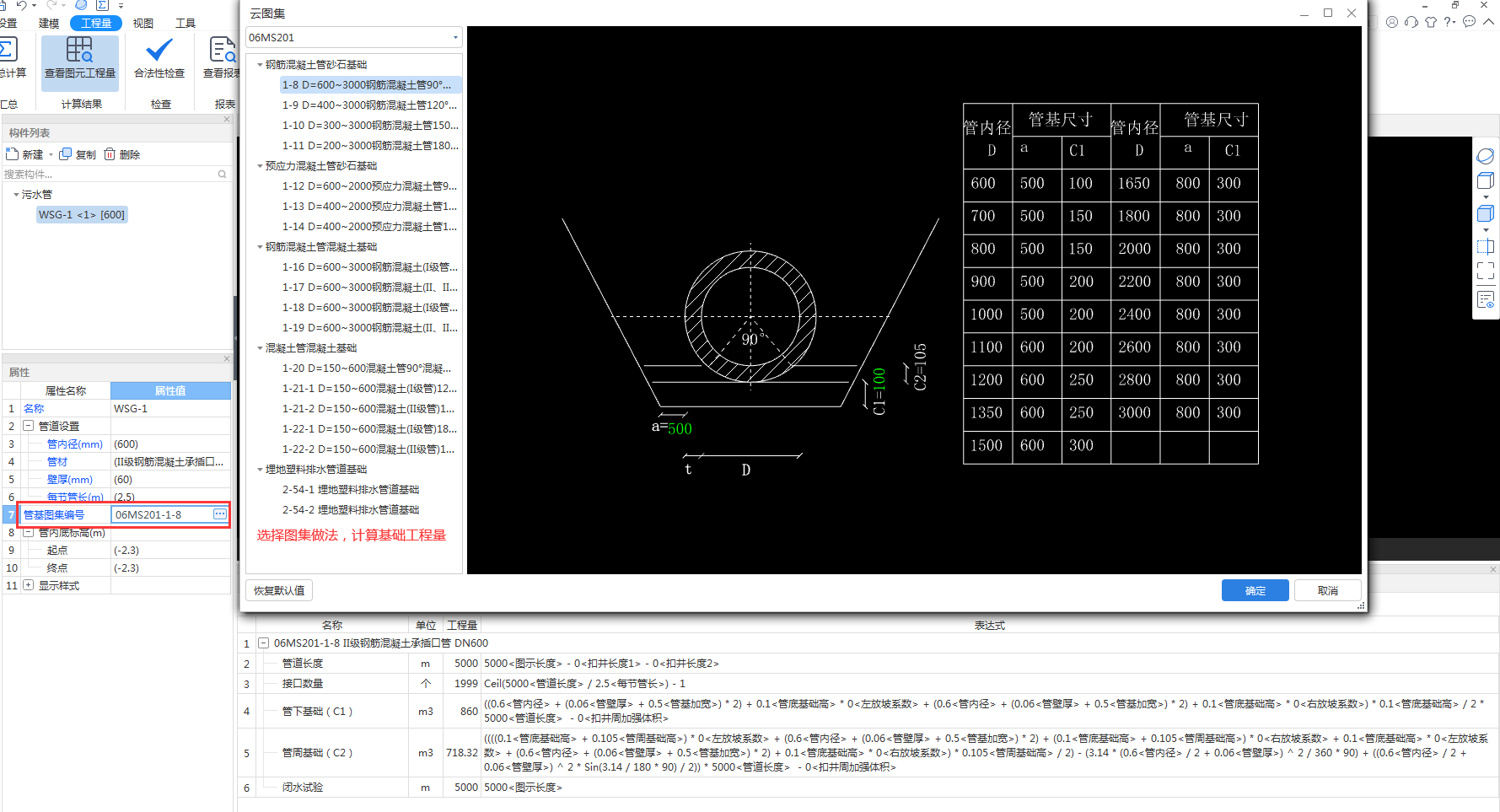Image resolution: width=1500 pixels, height=812 pixels.
Task: Click 管下基础 ( C1 ) result row
Action: click(x=868, y=711)
